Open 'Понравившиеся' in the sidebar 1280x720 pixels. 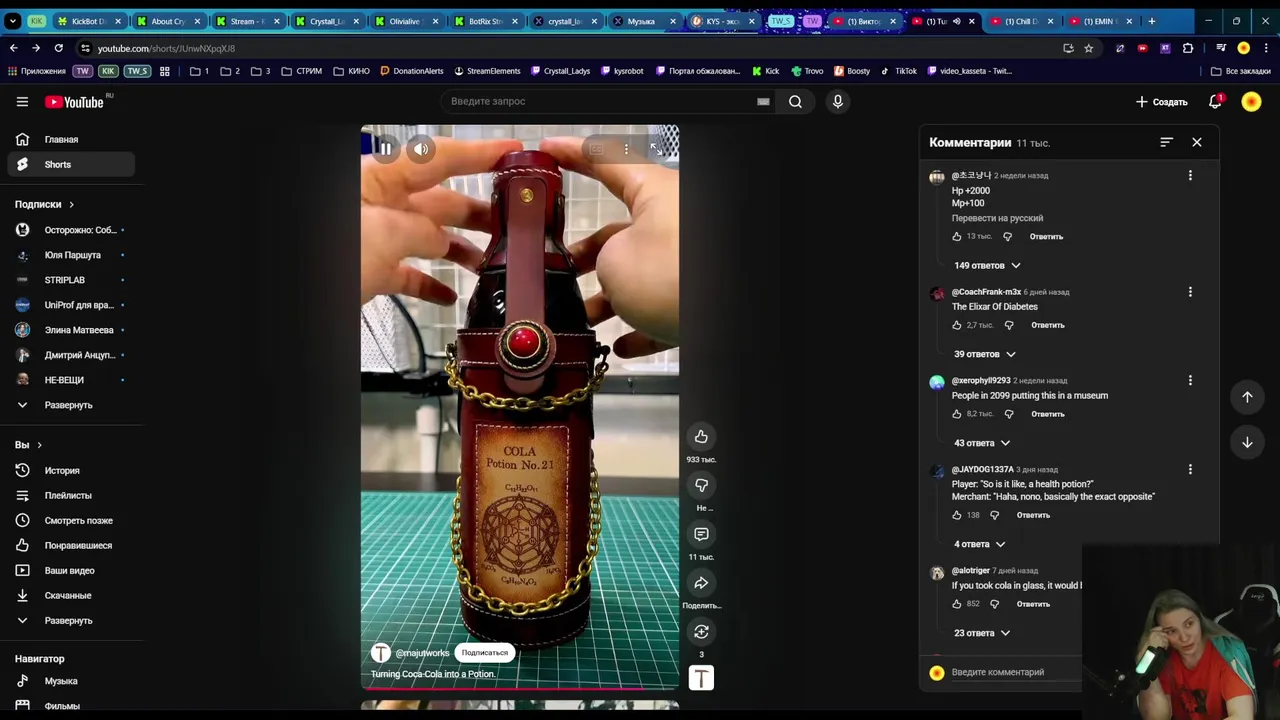pyautogui.click(x=70, y=545)
